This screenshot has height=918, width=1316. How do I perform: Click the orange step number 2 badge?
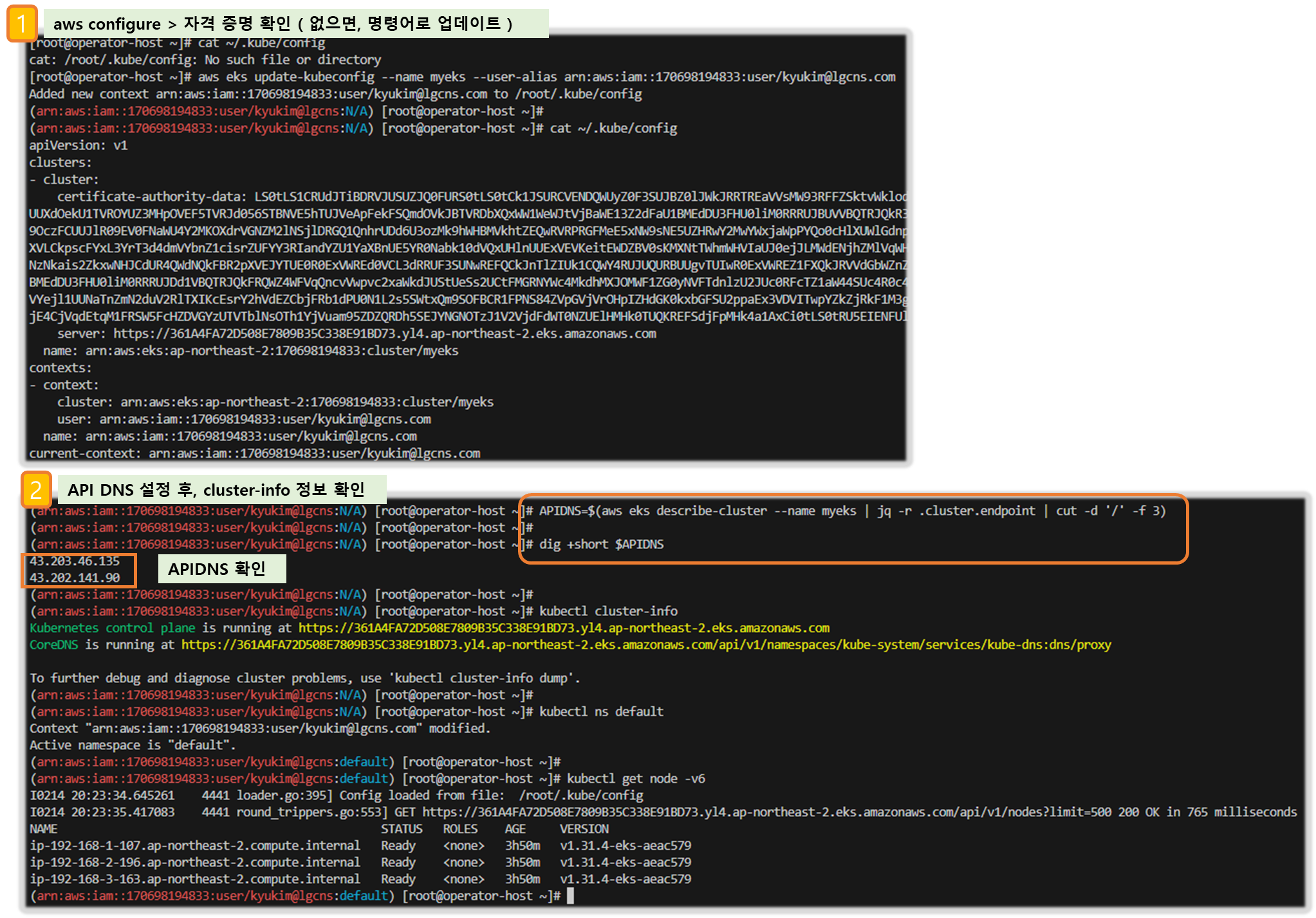(35, 491)
